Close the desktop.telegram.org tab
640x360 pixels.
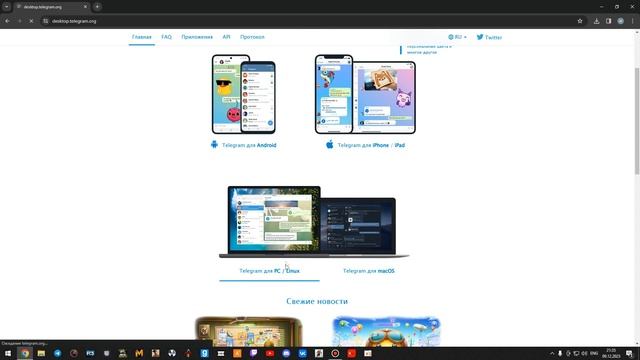coord(85,7)
